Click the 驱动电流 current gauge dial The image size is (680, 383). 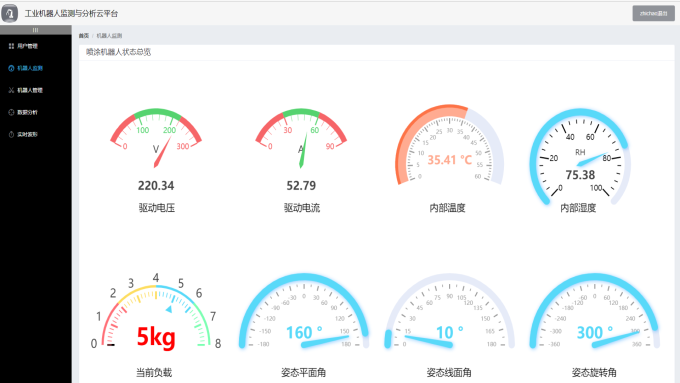301,138
